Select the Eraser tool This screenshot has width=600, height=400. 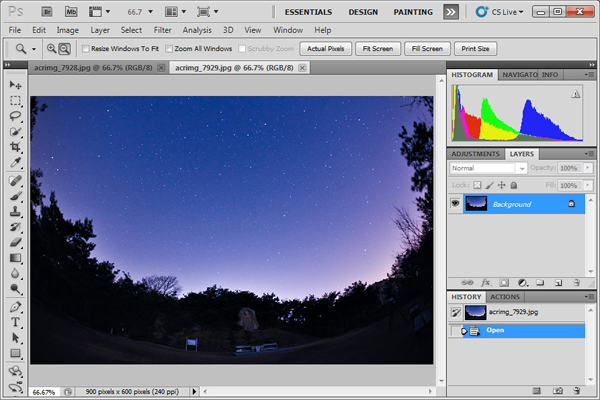pos(15,242)
